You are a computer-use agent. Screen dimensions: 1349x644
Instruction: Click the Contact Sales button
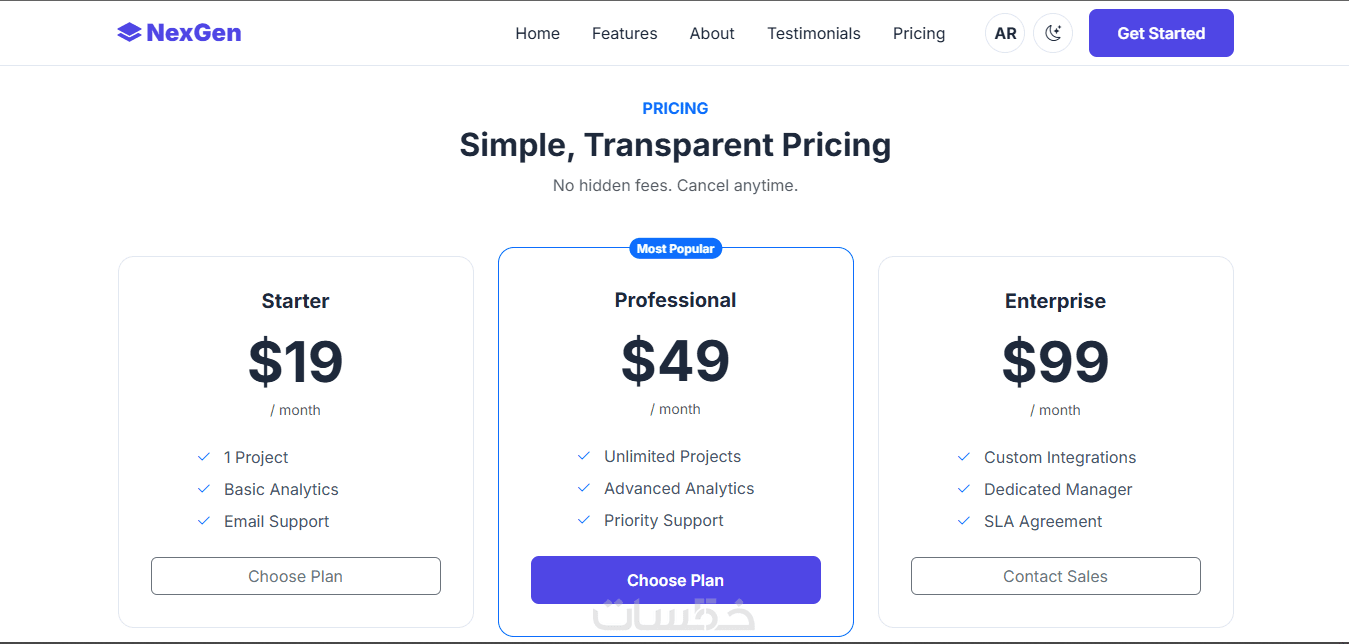(1055, 576)
